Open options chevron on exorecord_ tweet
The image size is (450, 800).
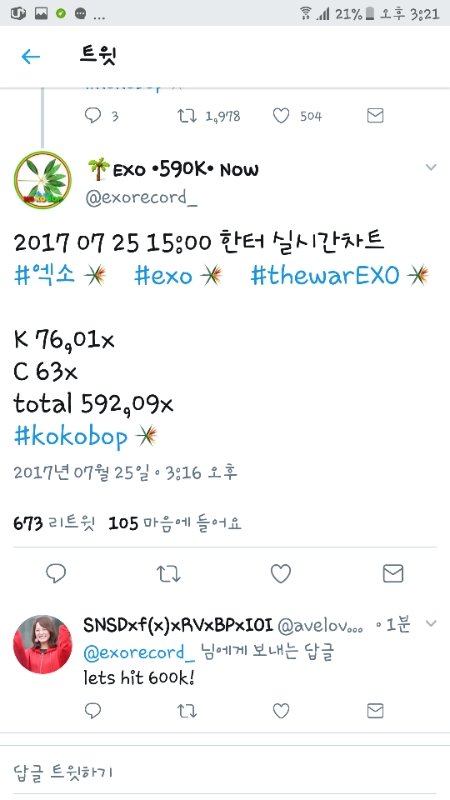(431, 167)
